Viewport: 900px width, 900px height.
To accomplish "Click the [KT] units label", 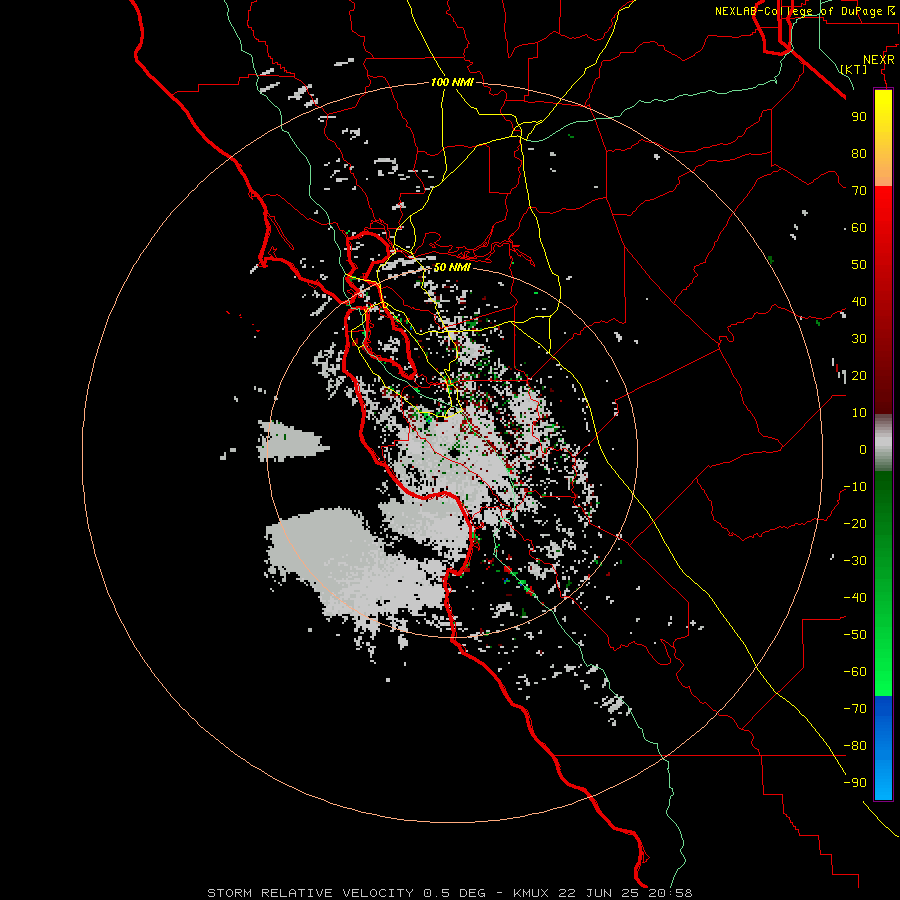I will click(x=854, y=69).
